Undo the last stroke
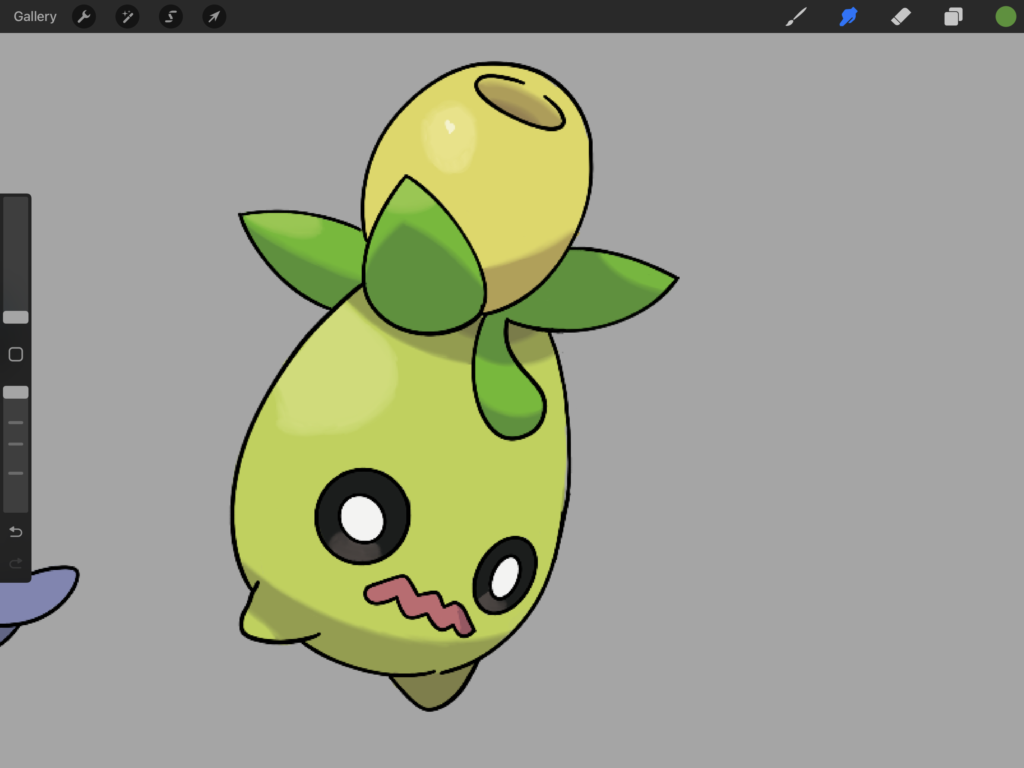Image resolution: width=1024 pixels, height=768 pixels. tap(16, 532)
